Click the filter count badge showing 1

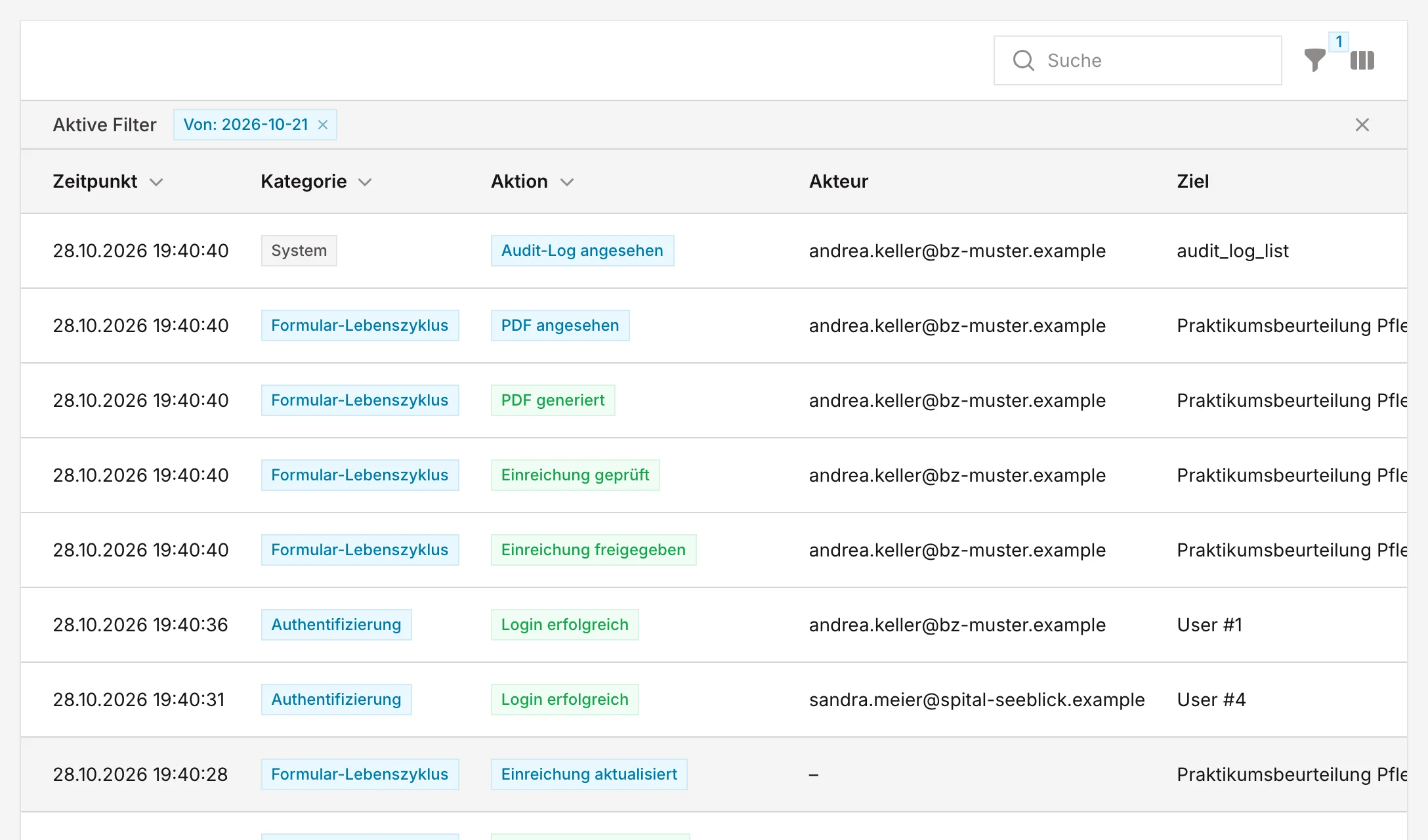point(1339,41)
